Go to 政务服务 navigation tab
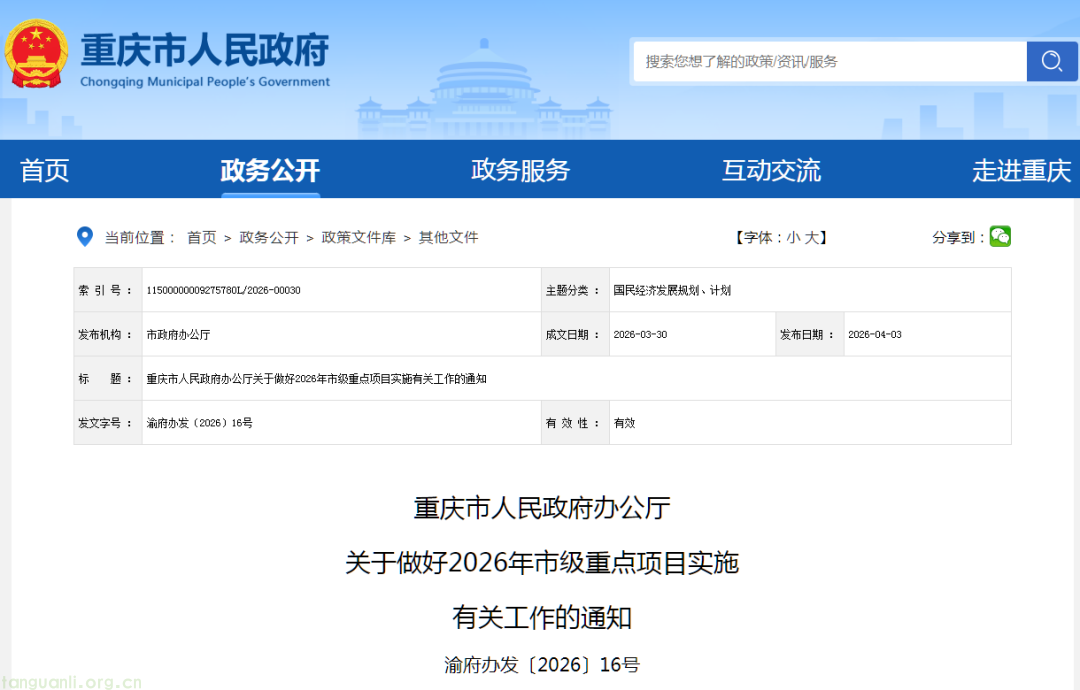This screenshot has height=690, width=1080. (x=520, y=170)
